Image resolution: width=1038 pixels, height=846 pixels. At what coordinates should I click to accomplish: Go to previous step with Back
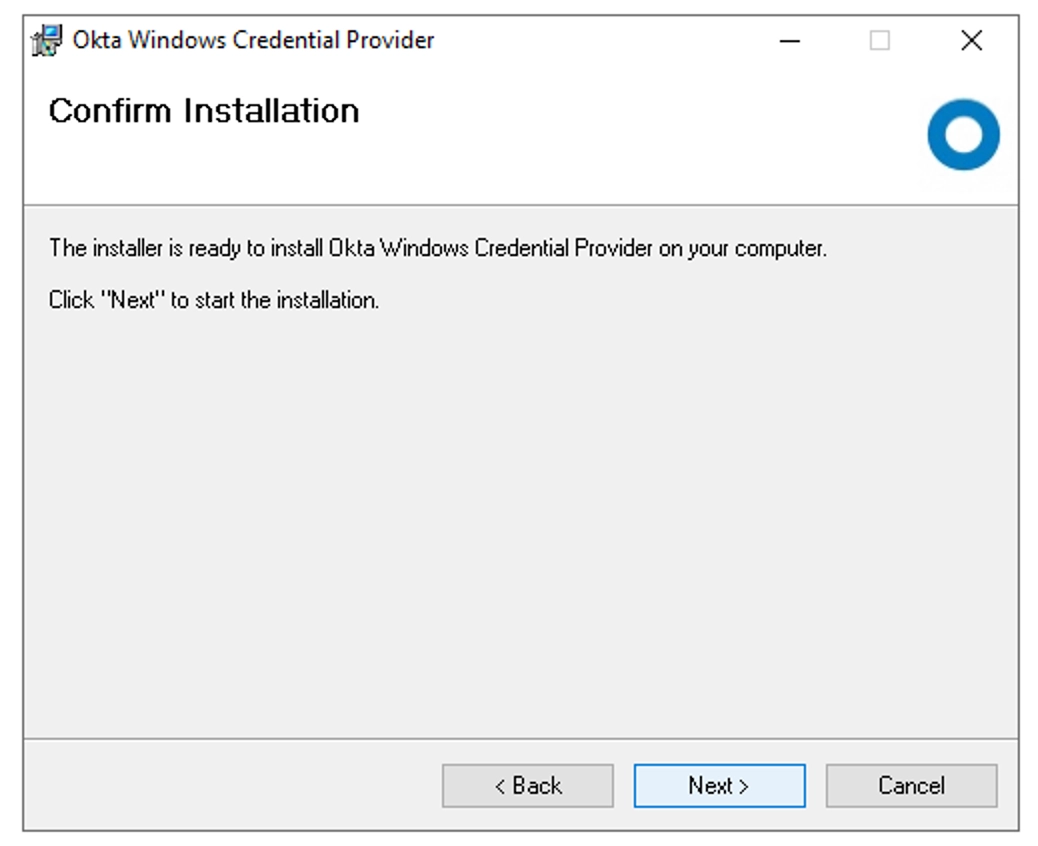(528, 786)
